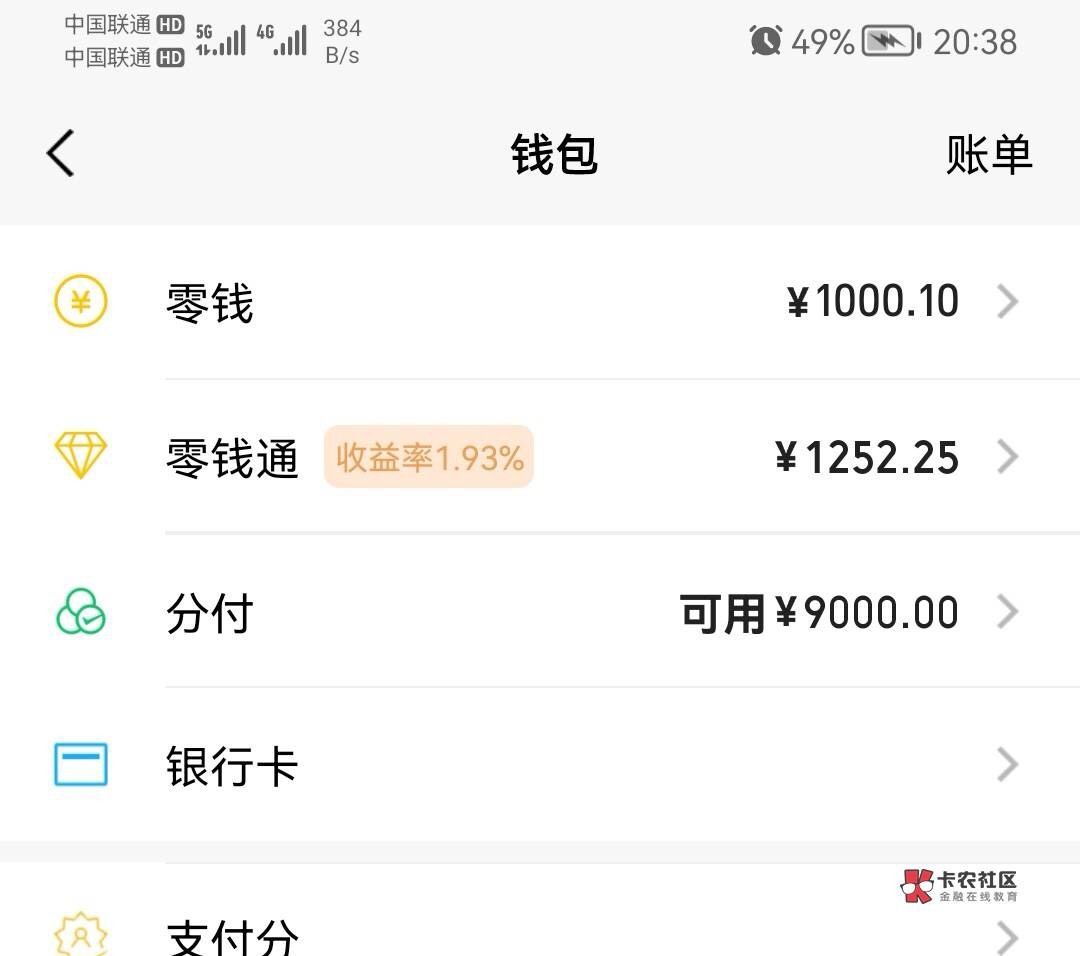
Task: Tap the 可用¥9000.00 credit amount
Action: tap(819, 612)
